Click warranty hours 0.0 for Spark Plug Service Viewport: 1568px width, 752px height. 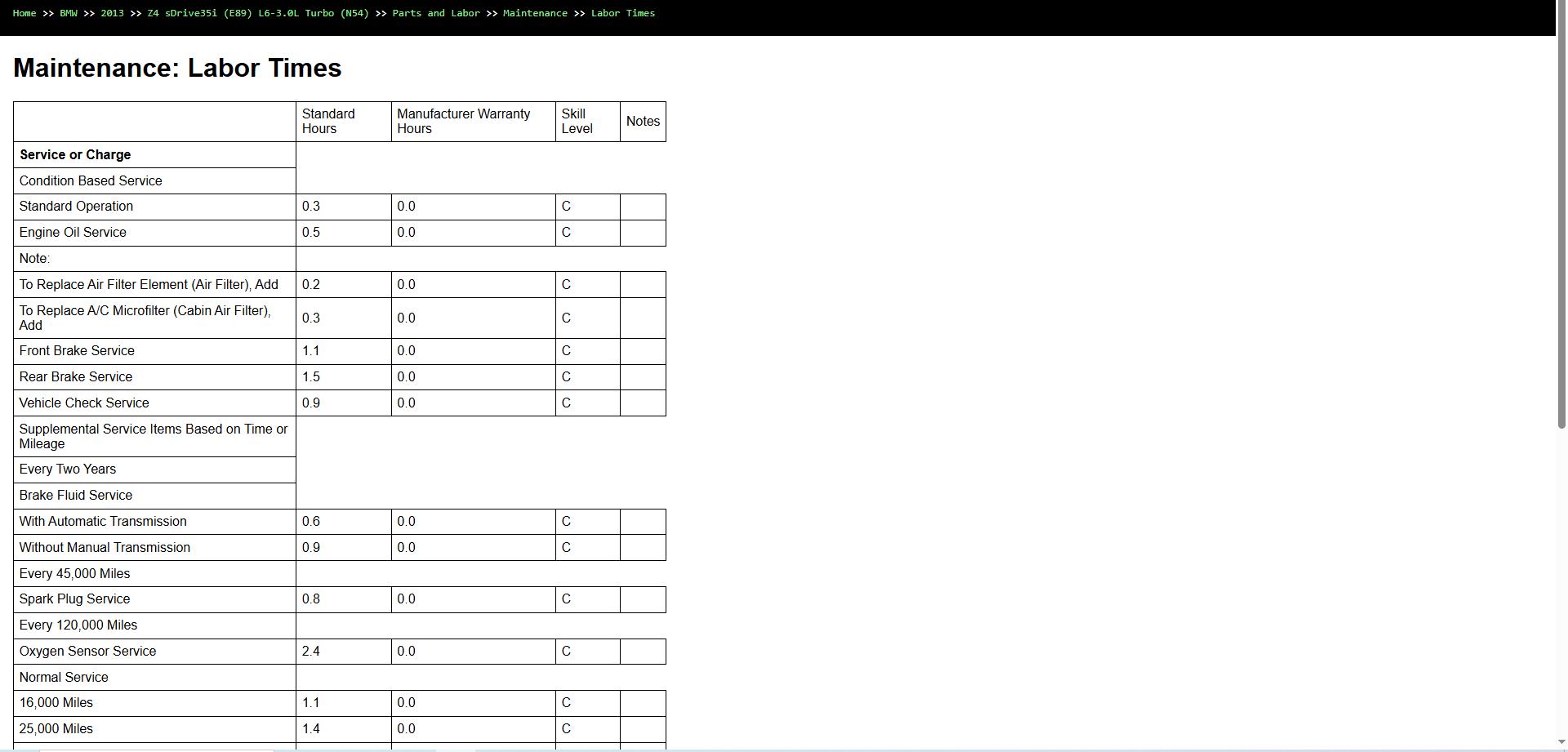point(474,599)
